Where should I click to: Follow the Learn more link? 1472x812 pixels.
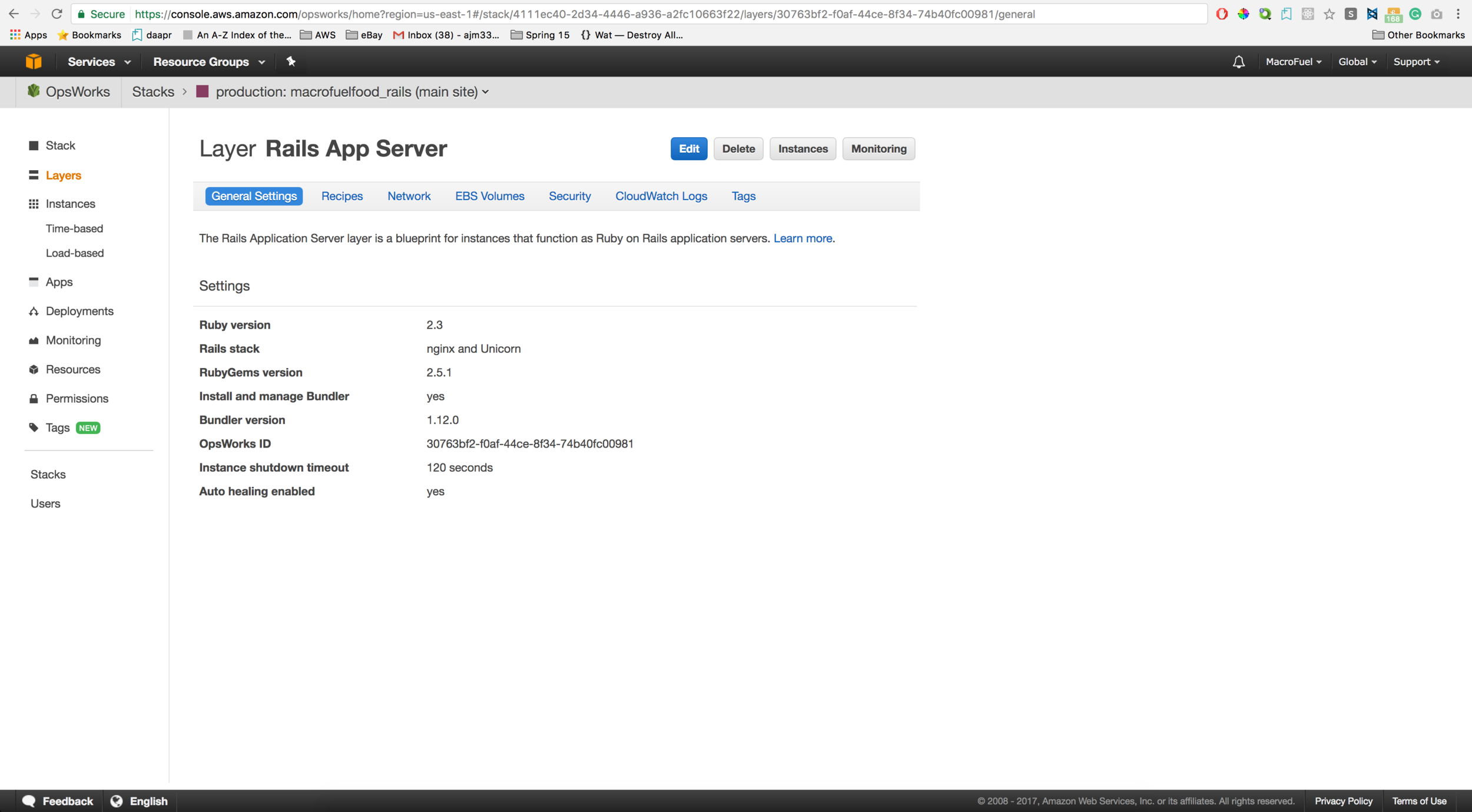click(x=803, y=238)
